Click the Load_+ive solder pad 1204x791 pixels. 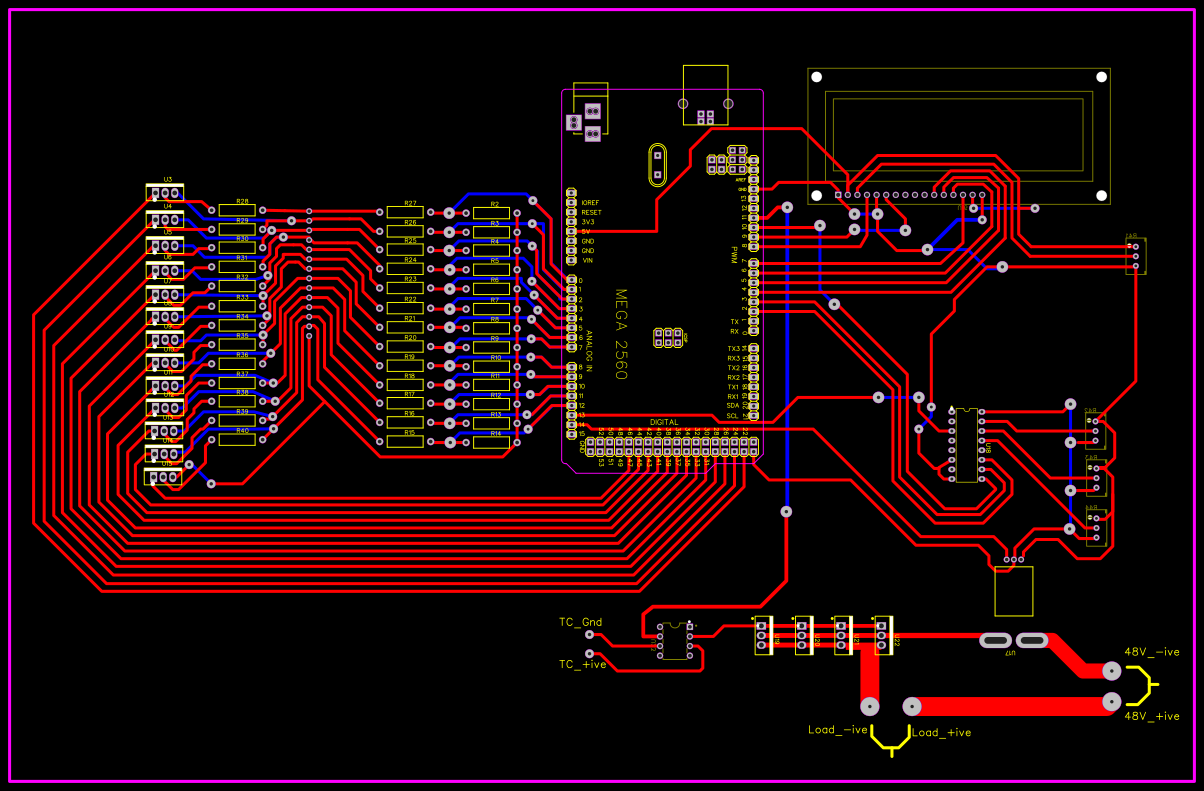pyautogui.click(x=911, y=706)
